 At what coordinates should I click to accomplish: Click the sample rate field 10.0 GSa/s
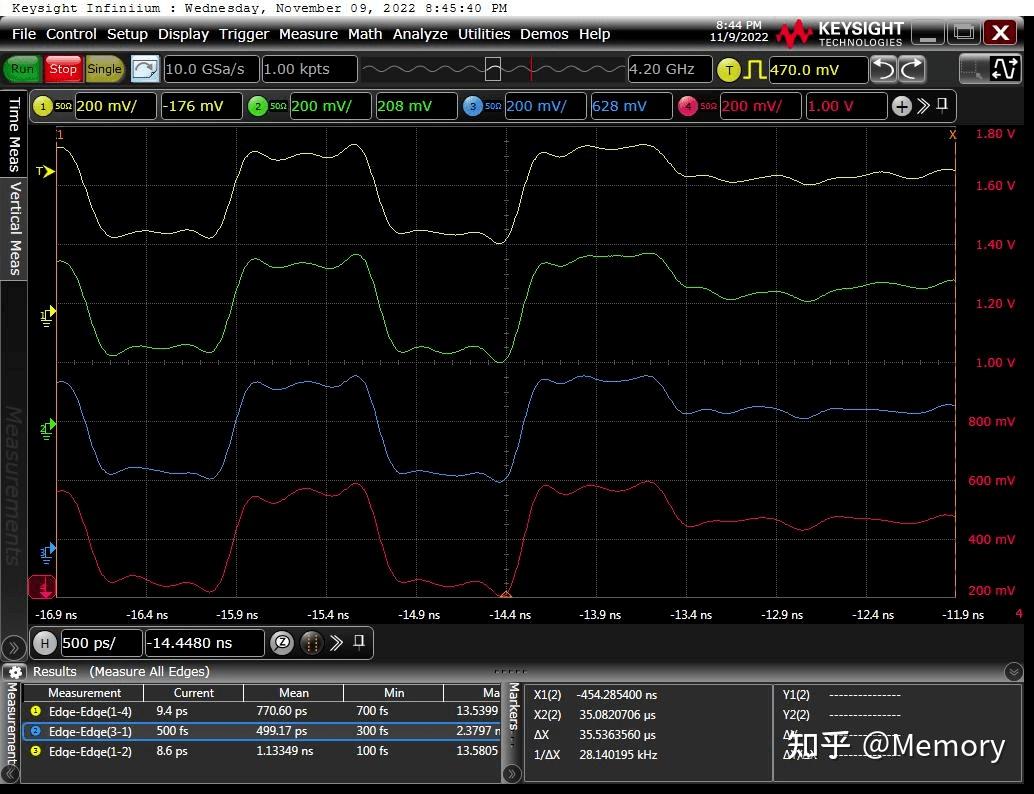210,69
